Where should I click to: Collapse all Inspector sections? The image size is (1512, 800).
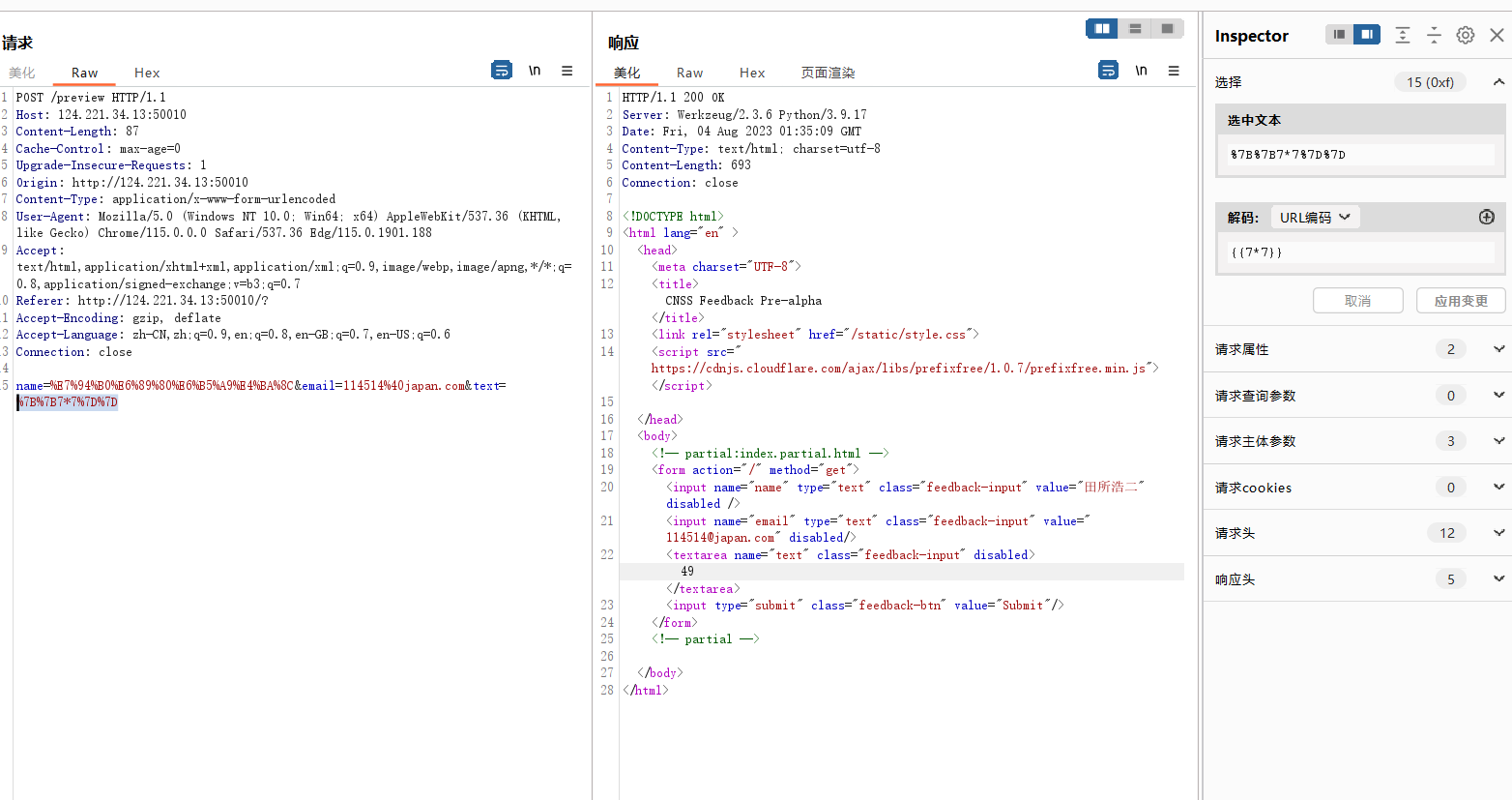click(x=1434, y=35)
